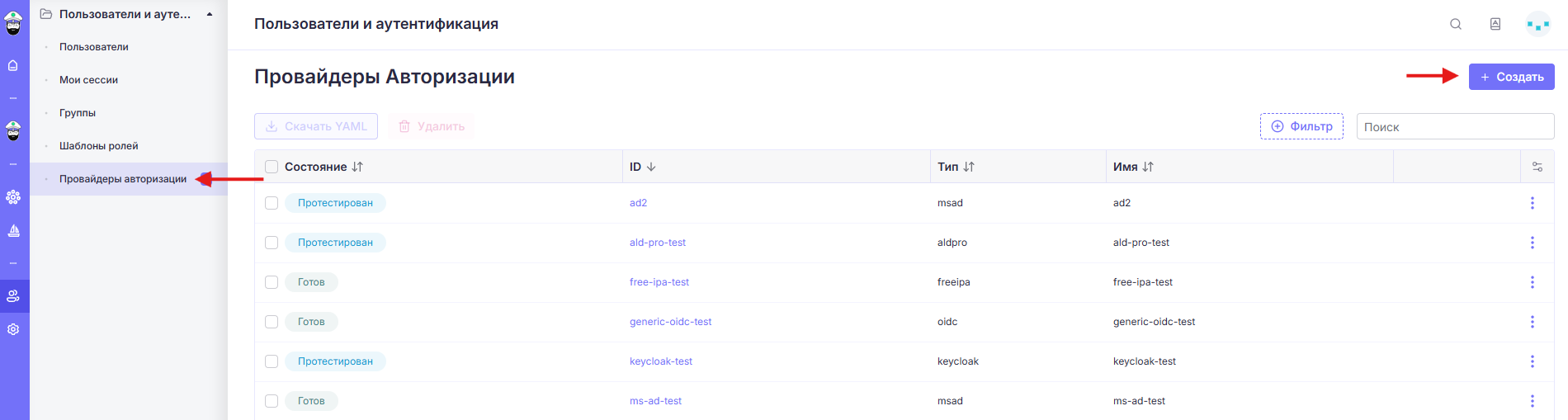Image resolution: width=1568 pixels, height=420 pixels.
Task: Click the Поиск search input field
Action: 1456,126
